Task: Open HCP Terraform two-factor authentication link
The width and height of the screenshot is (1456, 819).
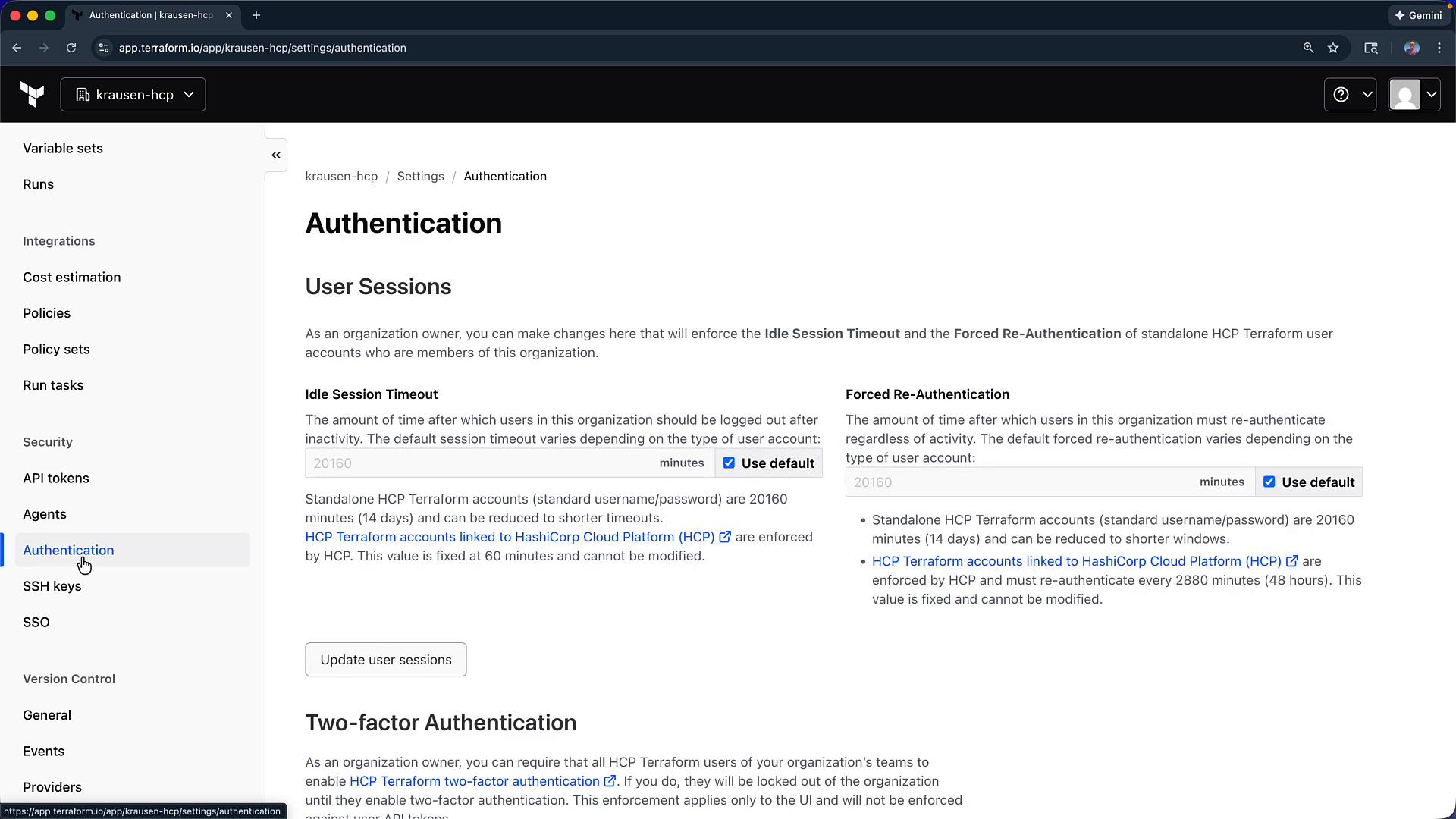Action: [x=482, y=781]
